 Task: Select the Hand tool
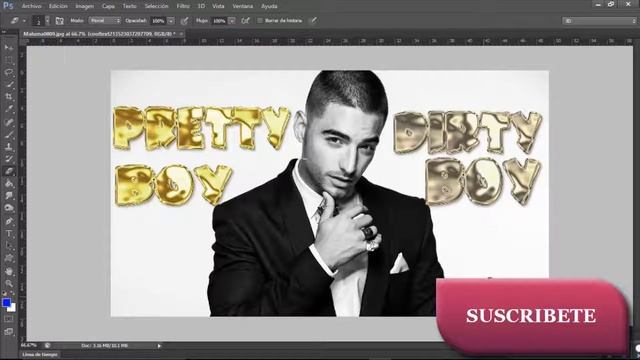click(x=9, y=271)
